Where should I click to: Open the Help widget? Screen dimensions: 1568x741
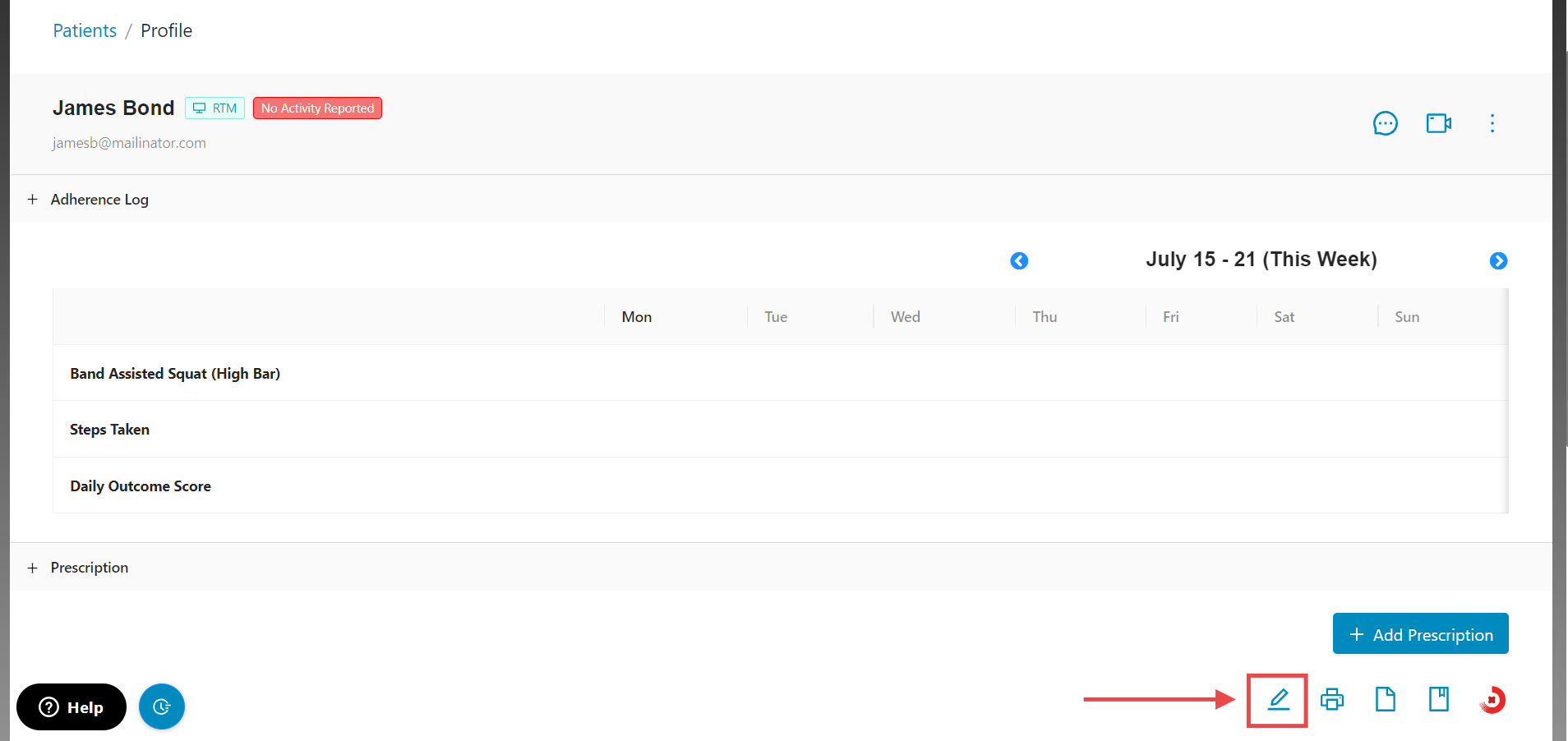coord(71,707)
